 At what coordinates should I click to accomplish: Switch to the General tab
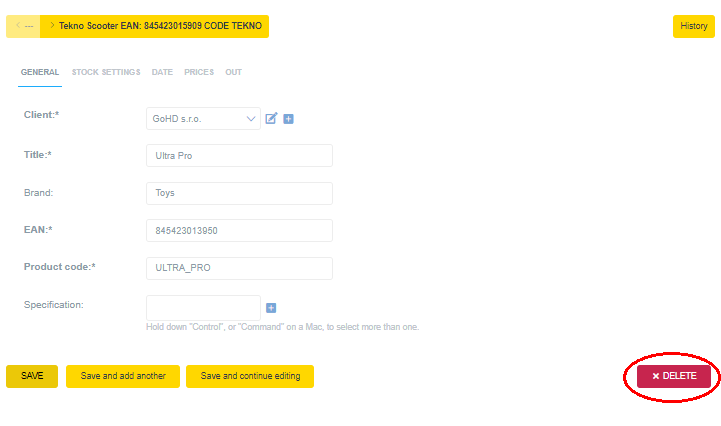click(x=40, y=72)
